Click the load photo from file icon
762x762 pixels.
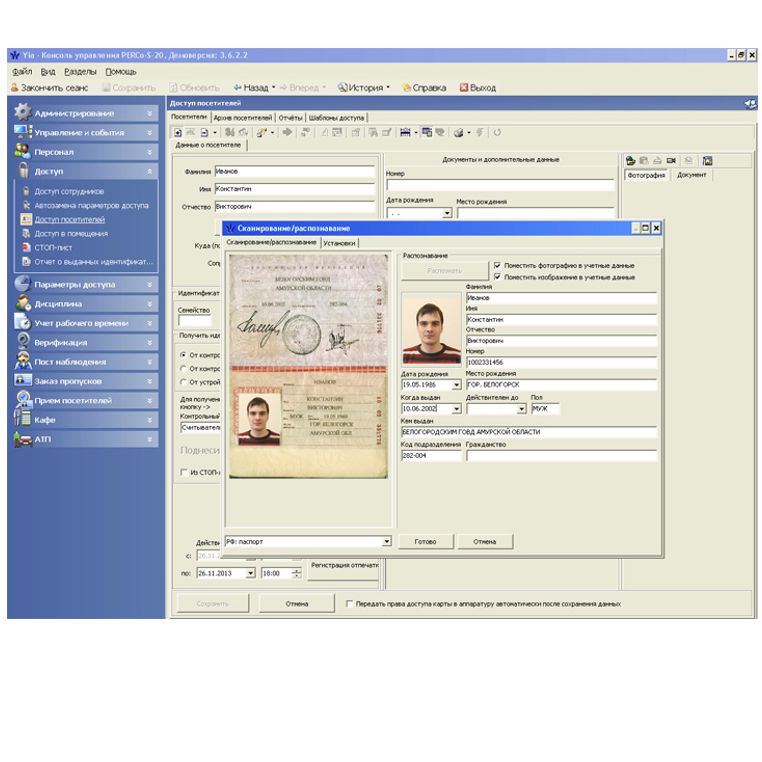coord(631,160)
